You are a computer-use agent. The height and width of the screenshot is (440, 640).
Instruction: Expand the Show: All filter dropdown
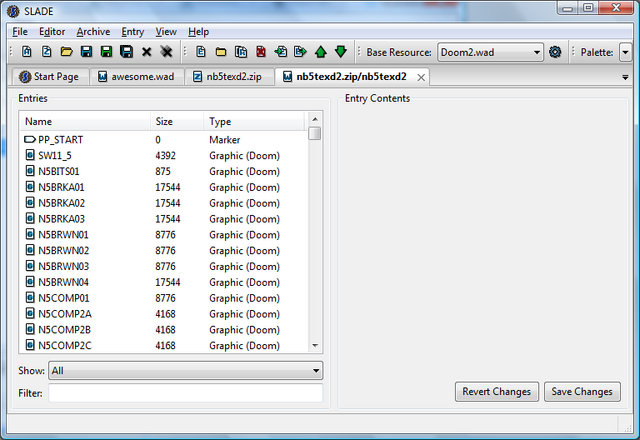pyautogui.click(x=186, y=371)
